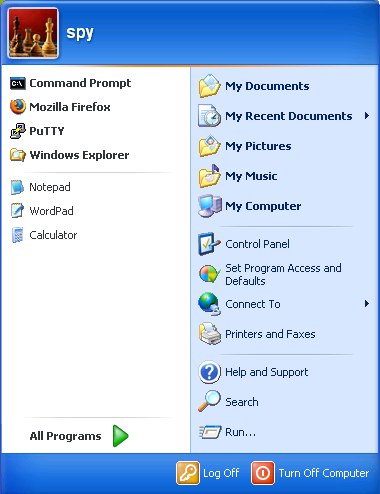The image size is (380, 494).
Task: Choose the Notepad label
Action: point(50,187)
